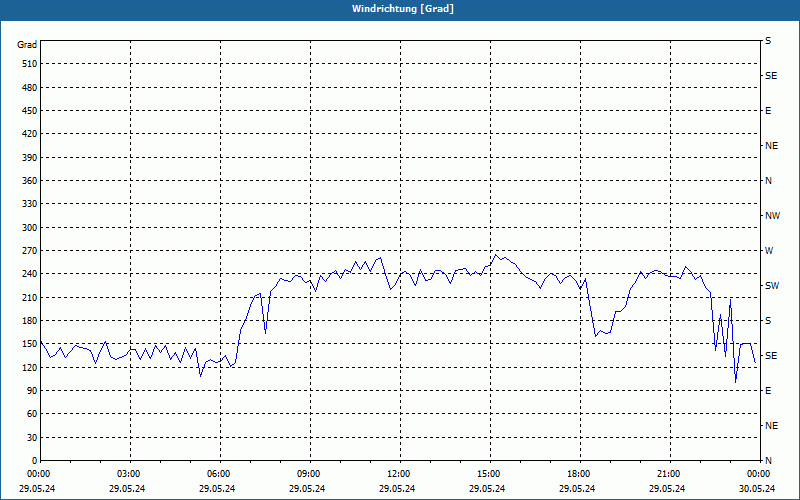This screenshot has width=800, height=500.
Task: Click the 240 value on left axis
Action: pos(30,274)
